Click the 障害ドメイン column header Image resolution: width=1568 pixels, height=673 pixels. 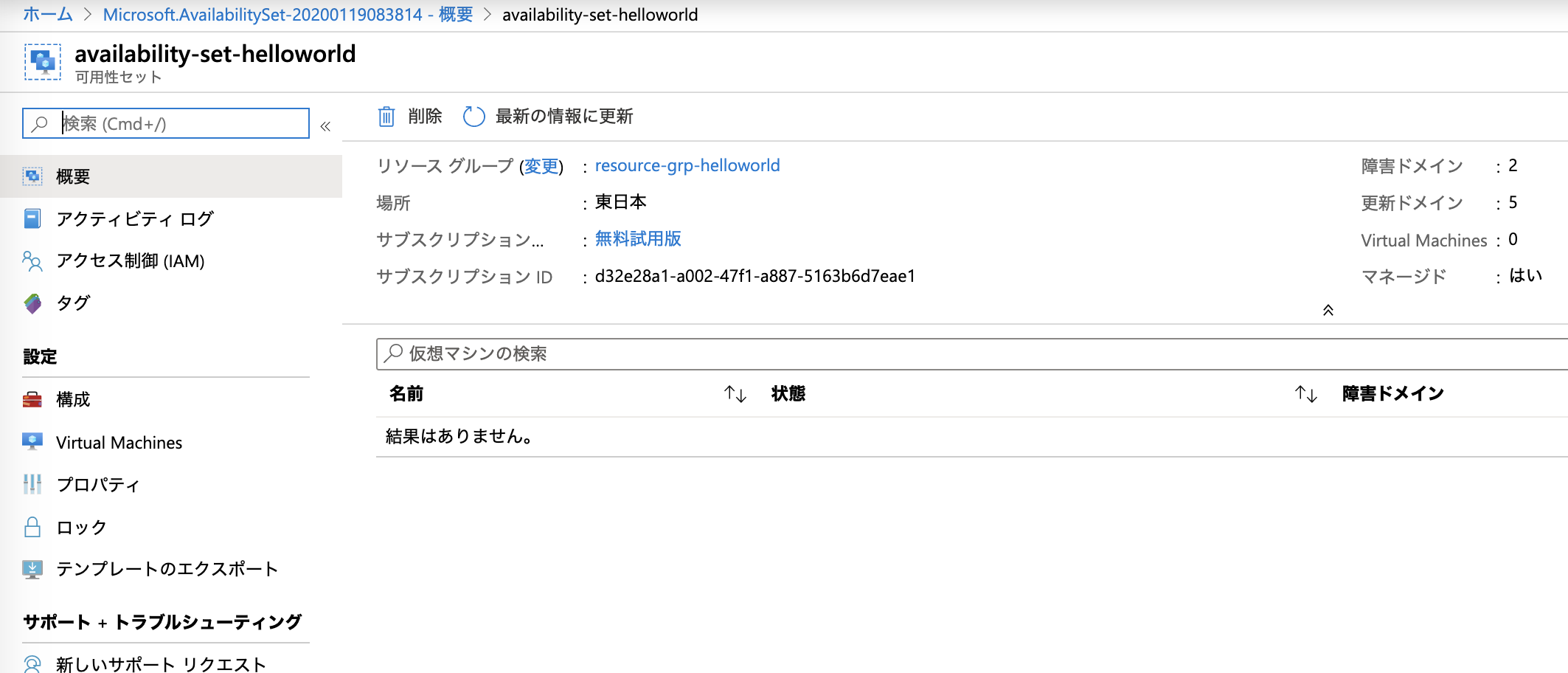point(1393,394)
